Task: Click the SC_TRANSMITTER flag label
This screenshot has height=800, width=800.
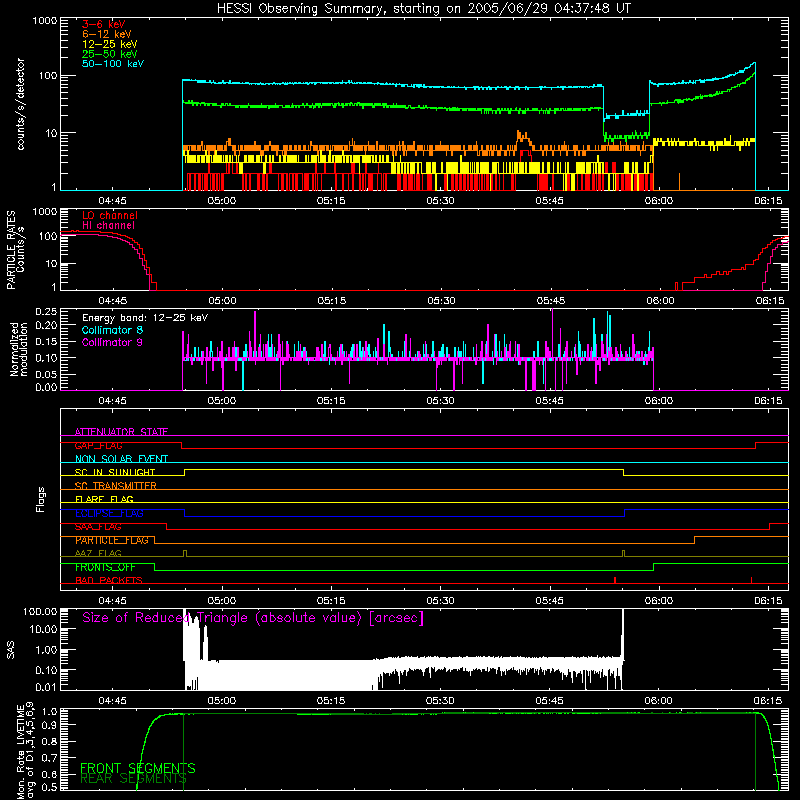Action: [116, 486]
